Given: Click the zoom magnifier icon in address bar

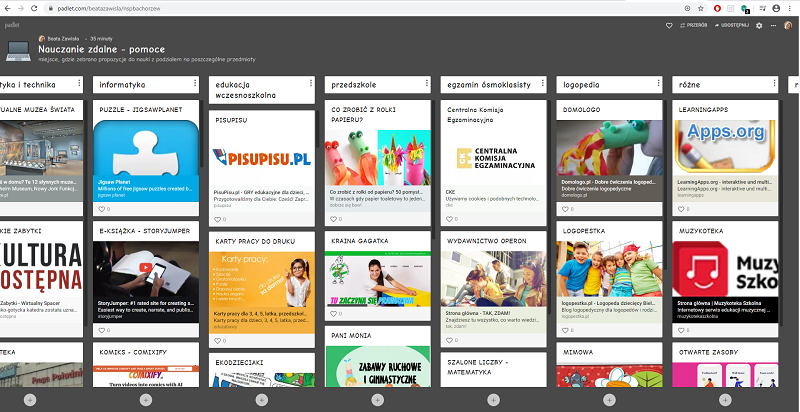Looking at the screenshot, I should (687, 8).
